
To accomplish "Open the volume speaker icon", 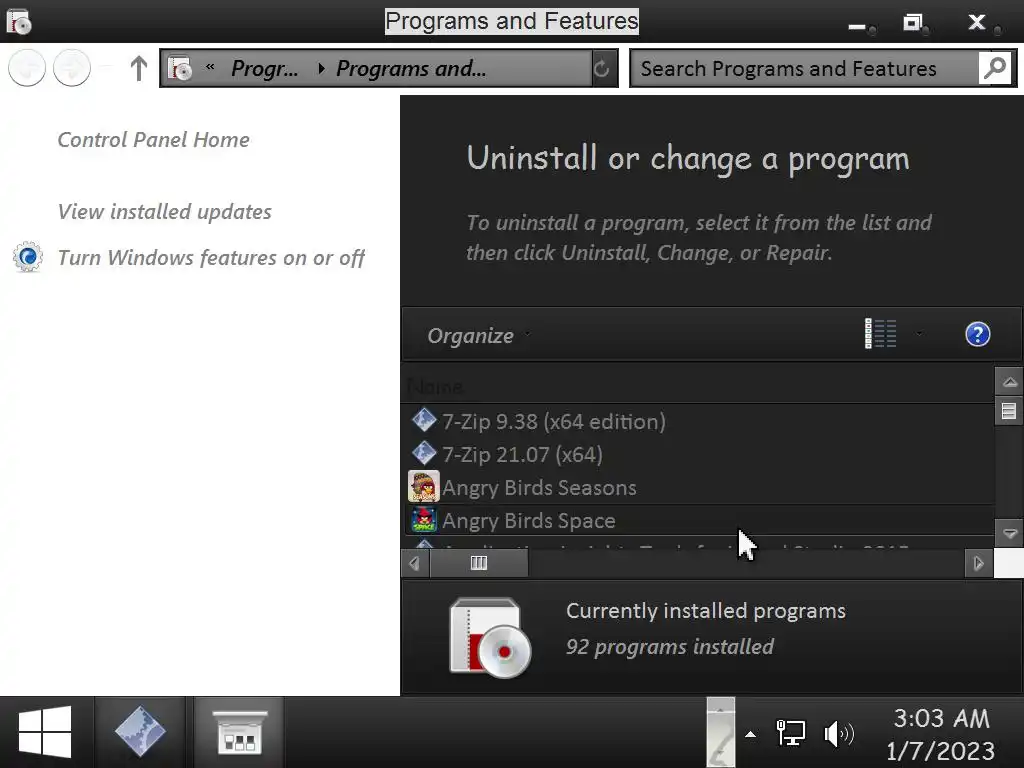I will (839, 734).
